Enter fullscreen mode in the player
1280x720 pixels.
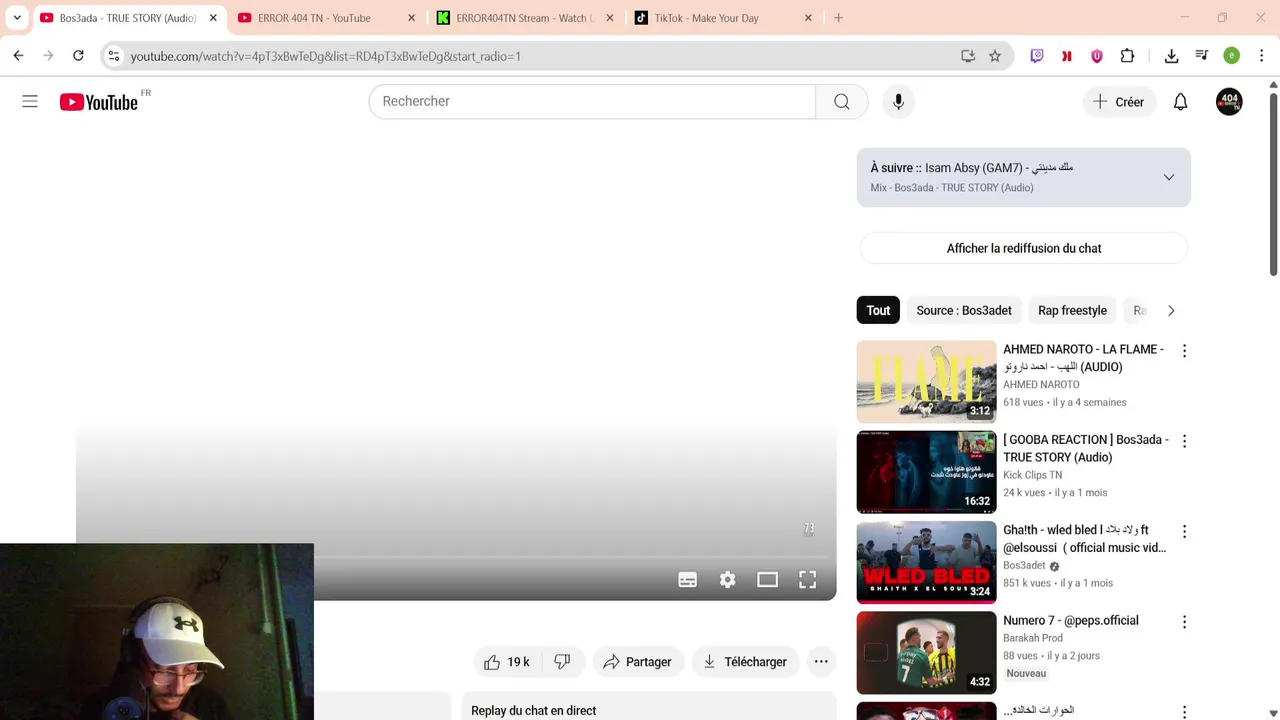coord(808,580)
